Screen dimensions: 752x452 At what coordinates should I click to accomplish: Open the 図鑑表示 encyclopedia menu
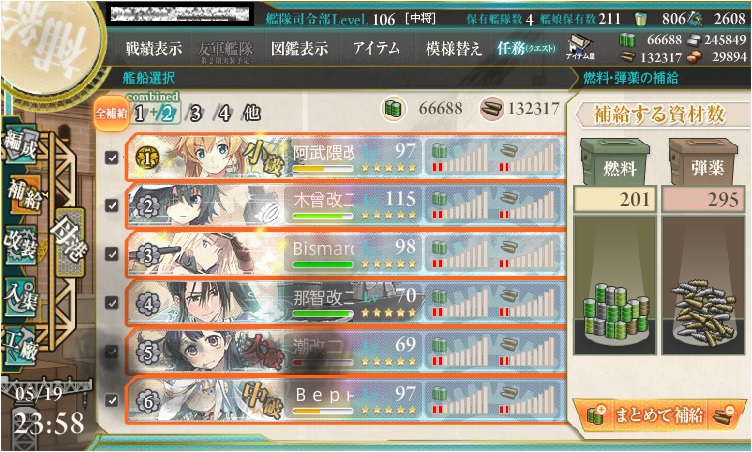[x=300, y=48]
